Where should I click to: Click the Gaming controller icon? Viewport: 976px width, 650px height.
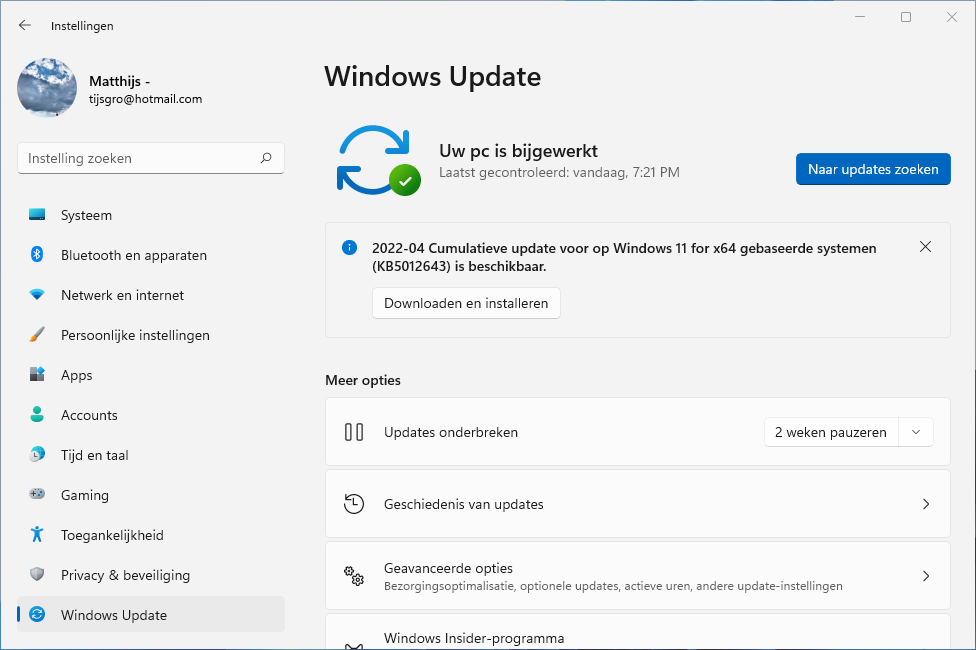pos(37,495)
